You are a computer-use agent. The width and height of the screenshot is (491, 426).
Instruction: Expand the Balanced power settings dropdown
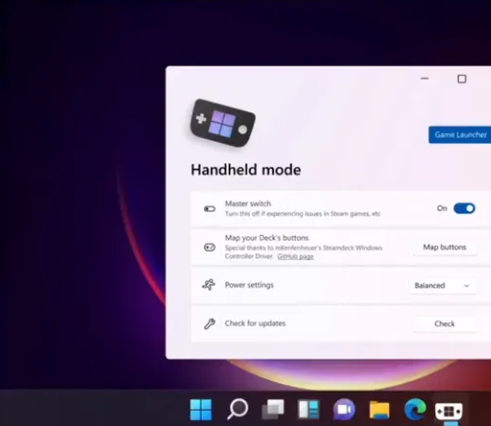click(443, 285)
